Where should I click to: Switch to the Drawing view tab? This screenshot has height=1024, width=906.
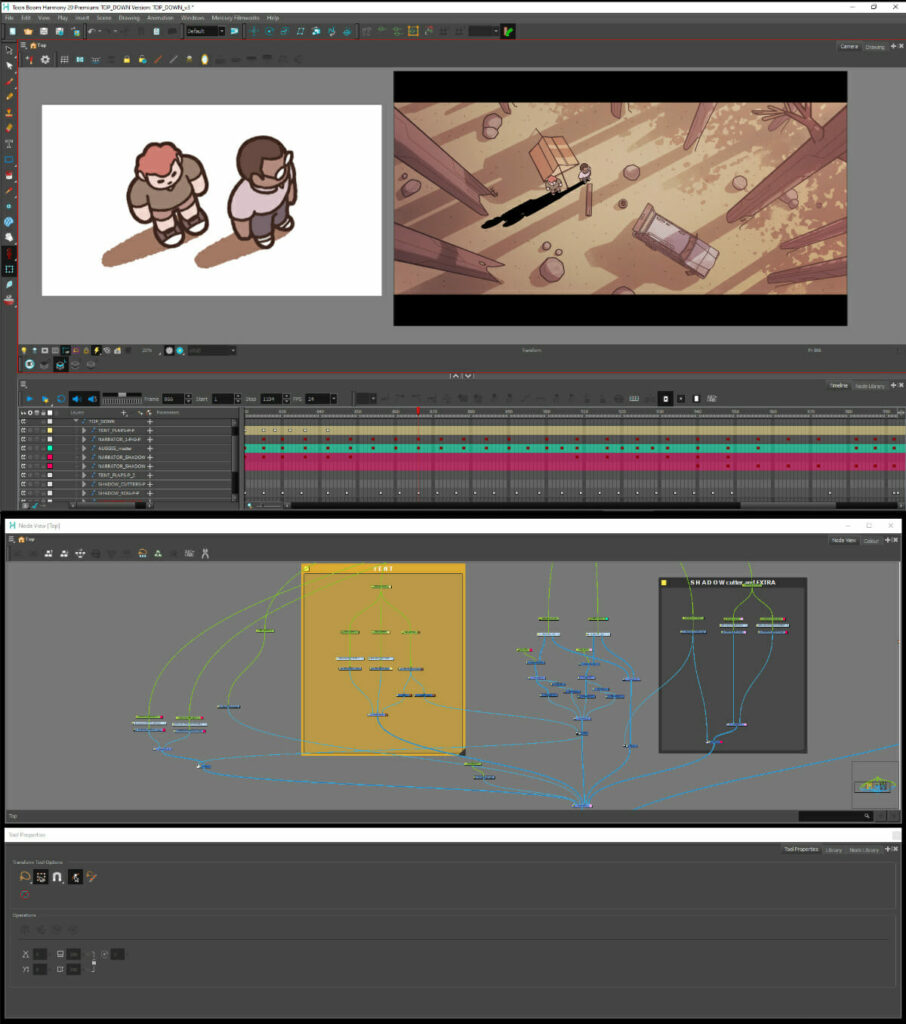pos(875,46)
